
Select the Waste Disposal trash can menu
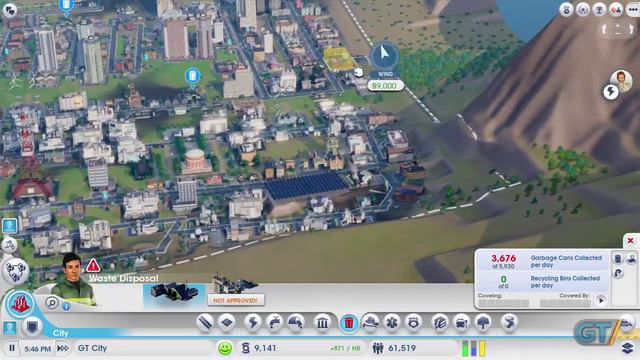[x=349, y=323]
